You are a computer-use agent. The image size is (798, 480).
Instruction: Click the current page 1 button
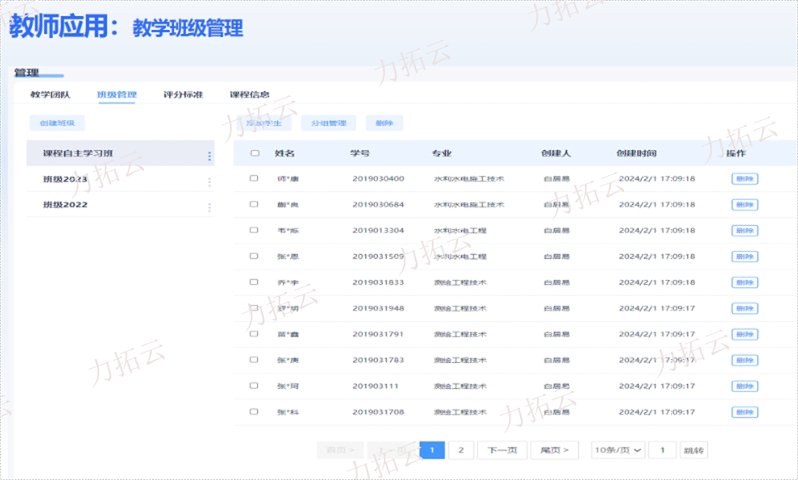(x=432, y=450)
